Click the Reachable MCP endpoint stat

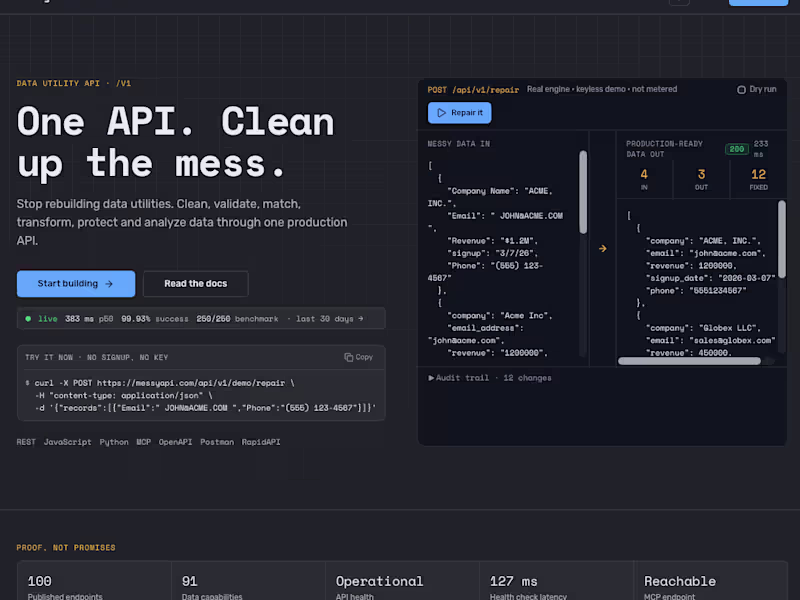tap(712, 582)
